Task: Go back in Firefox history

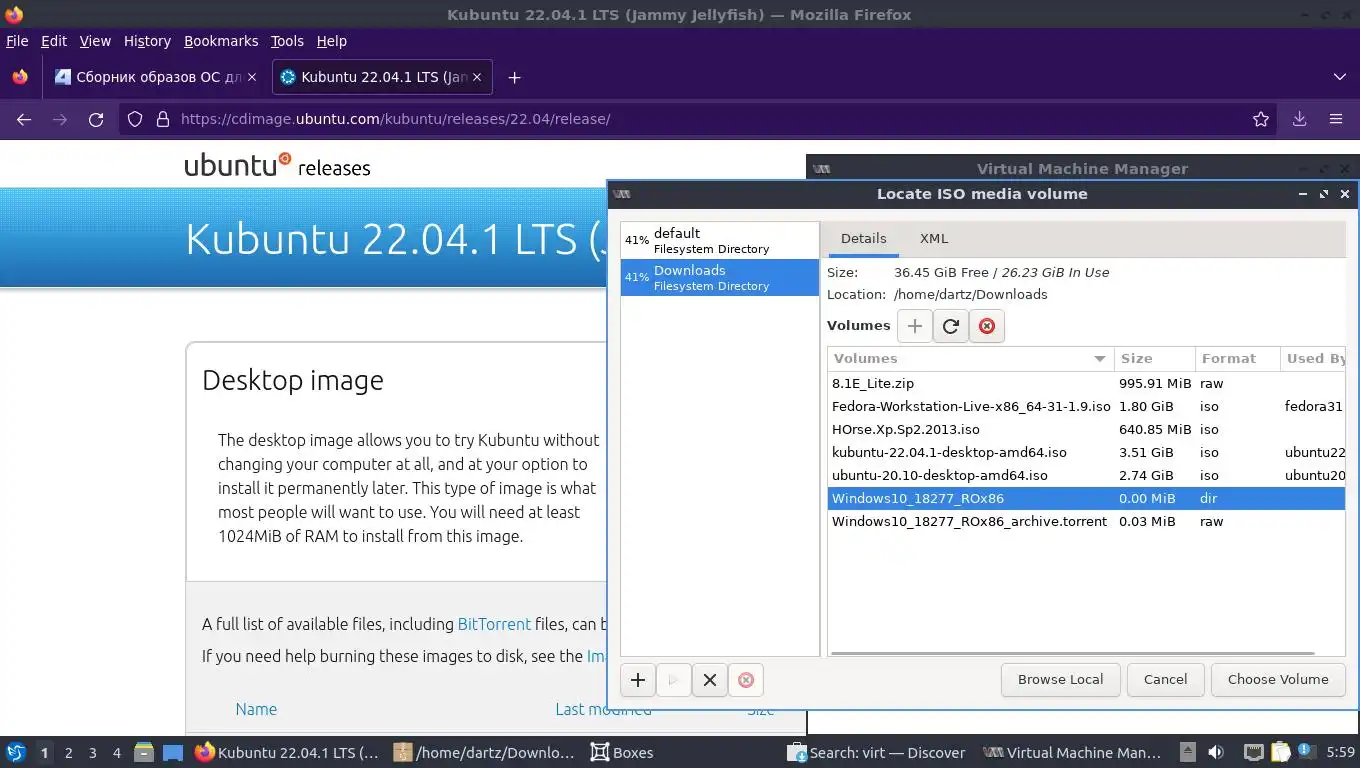Action: (x=24, y=119)
